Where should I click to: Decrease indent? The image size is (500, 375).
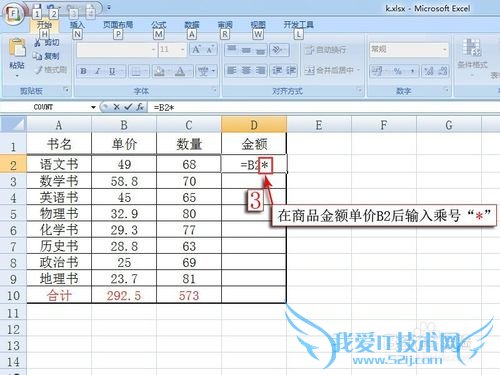click(277, 70)
